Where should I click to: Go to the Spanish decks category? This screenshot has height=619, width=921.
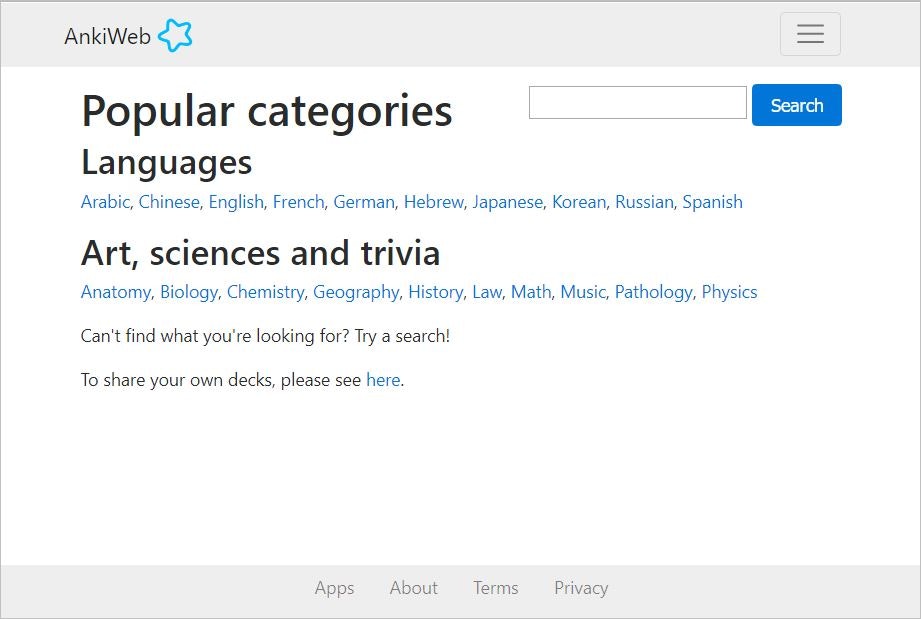[x=712, y=202]
